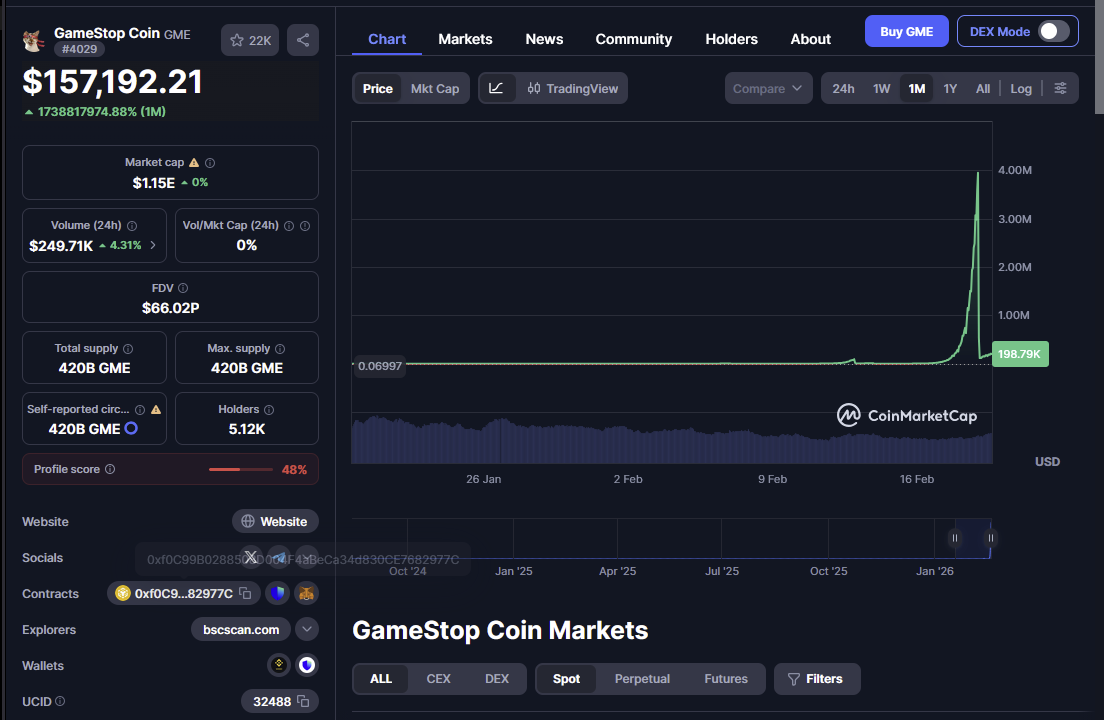Open Telegram social link
Screen dimensions: 1104x720
point(279,557)
